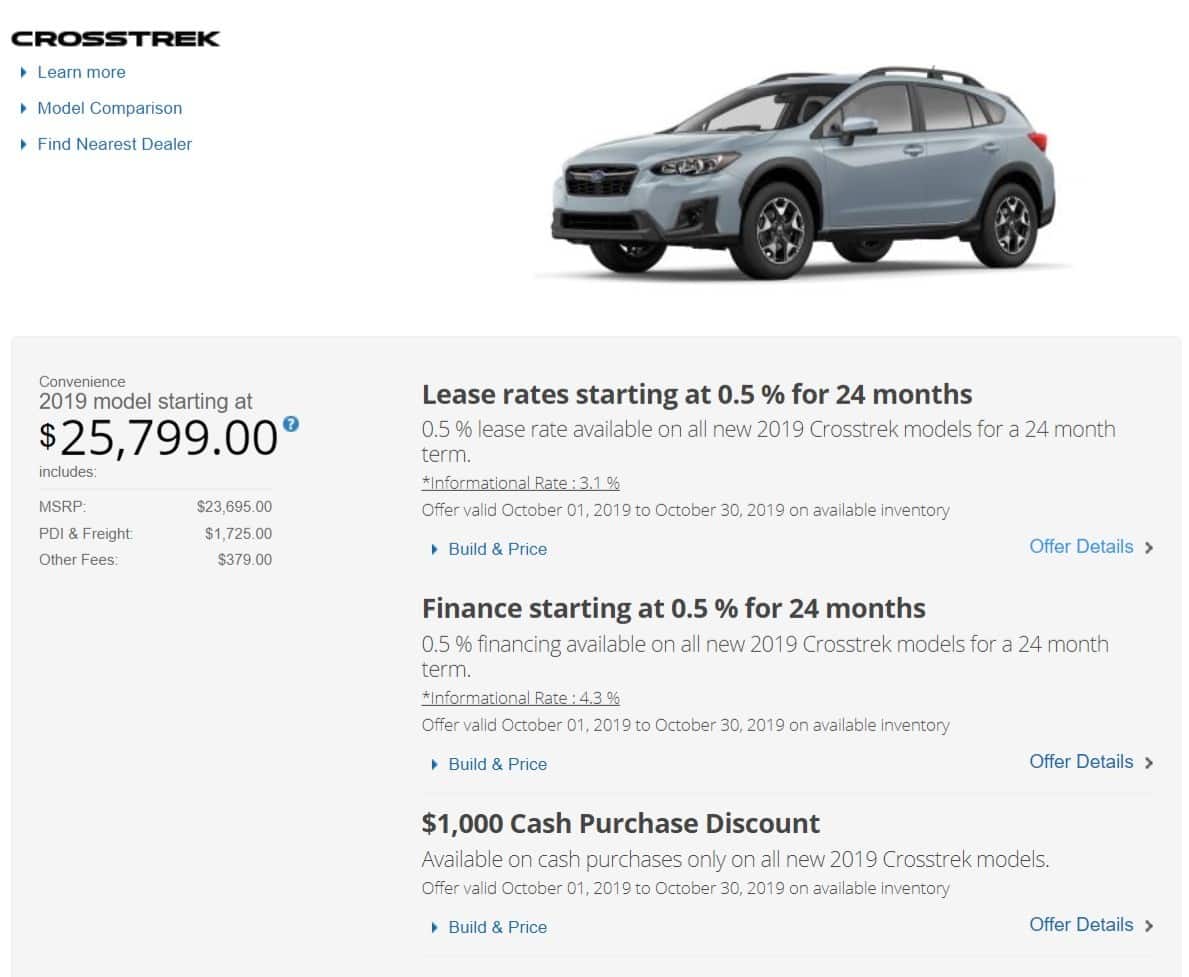Viewport: 1189px width, 977px height.
Task: Expand Offer Details for lease rates
Action: [x=1081, y=547]
